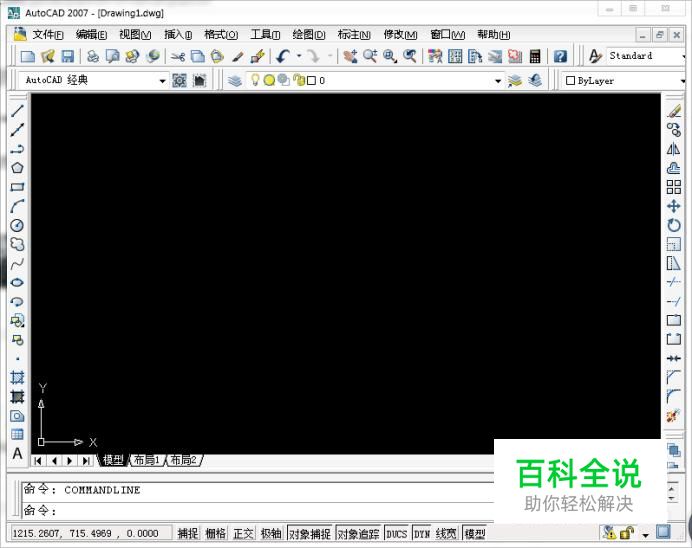The height and width of the screenshot is (548, 692).
Task: Open the status bar tray menu arrow
Action: point(646,535)
